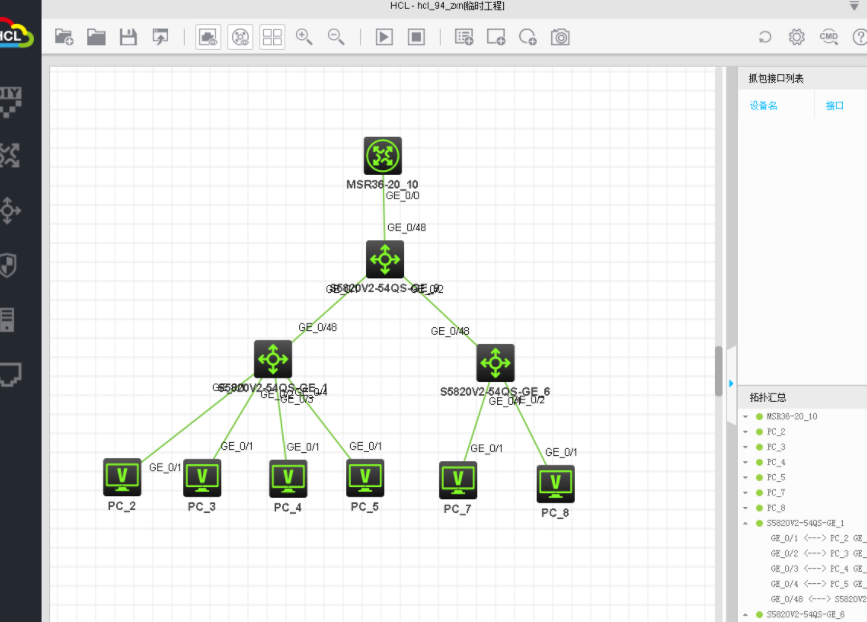Stop all devices with the stop button
The image size is (867, 622).
[x=416, y=37]
